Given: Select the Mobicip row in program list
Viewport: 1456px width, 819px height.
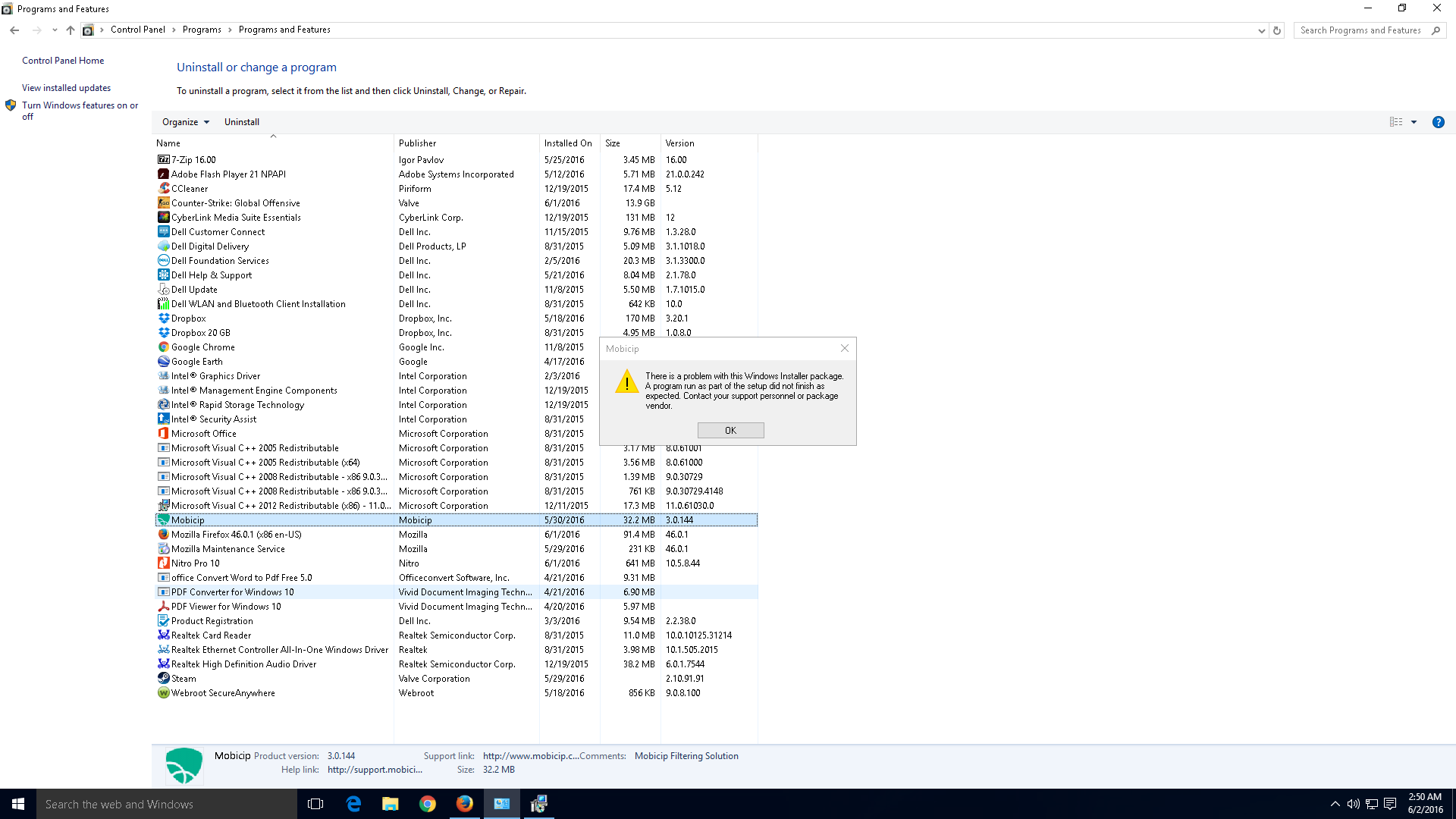Looking at the screenshot, I should coord(456,520).
